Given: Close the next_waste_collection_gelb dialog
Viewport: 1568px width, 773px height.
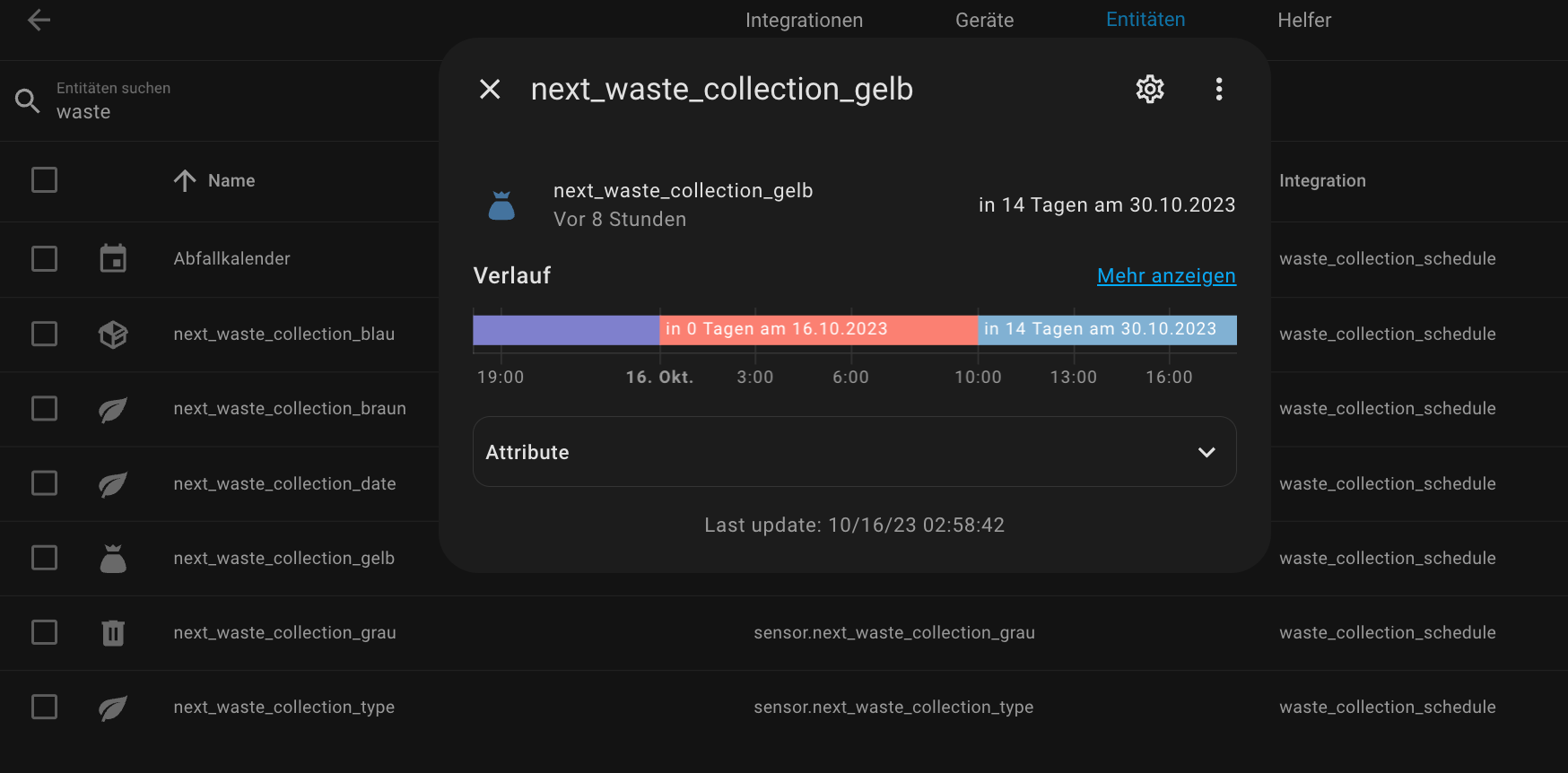Looking at the screenshot, I should coord(490,89).
